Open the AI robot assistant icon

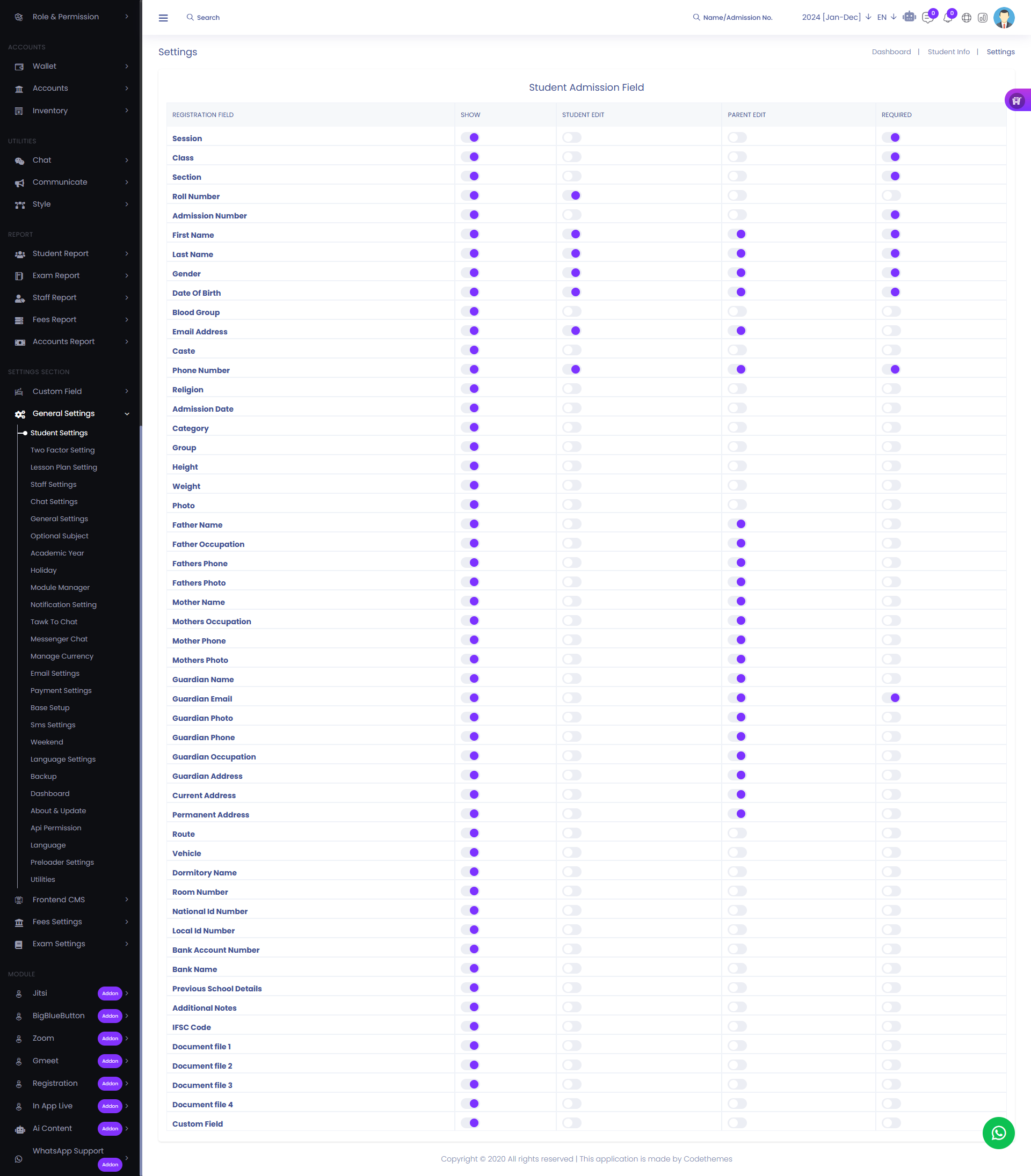click(909, 17)
